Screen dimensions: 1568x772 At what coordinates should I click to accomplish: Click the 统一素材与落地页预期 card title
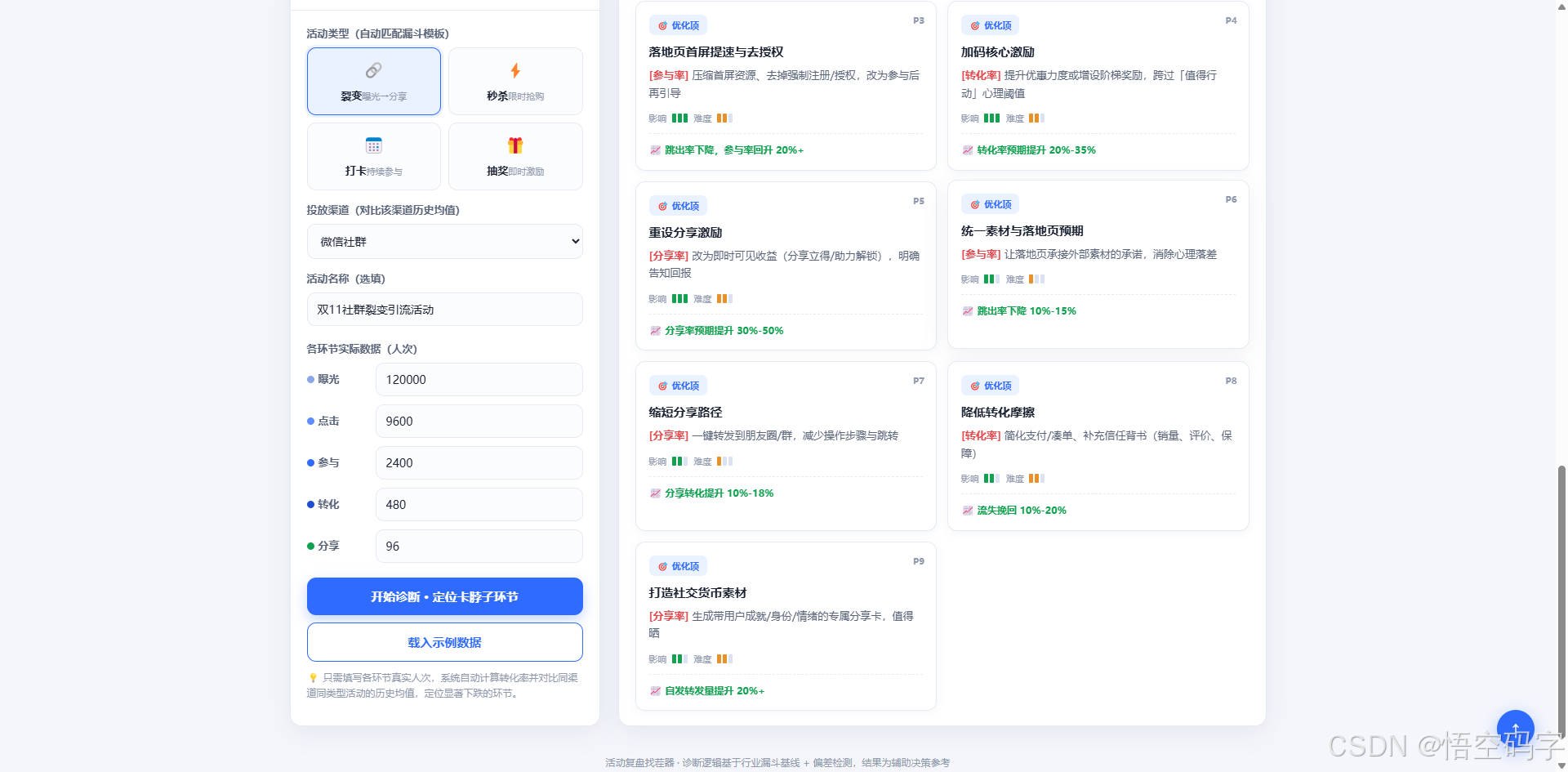click(x=1022, y=231)
